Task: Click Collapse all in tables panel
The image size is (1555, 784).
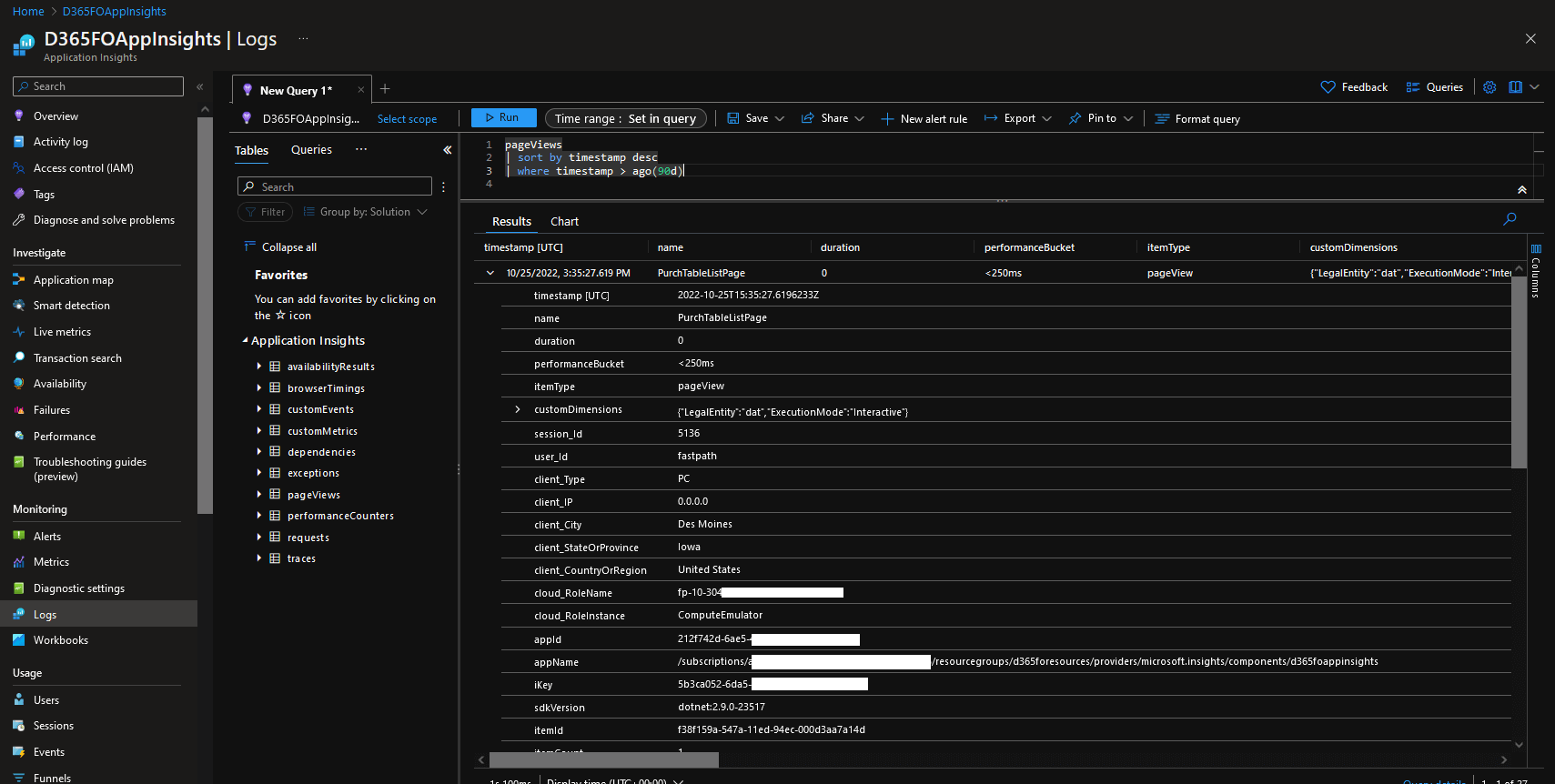Action: (x=280, y=247)
